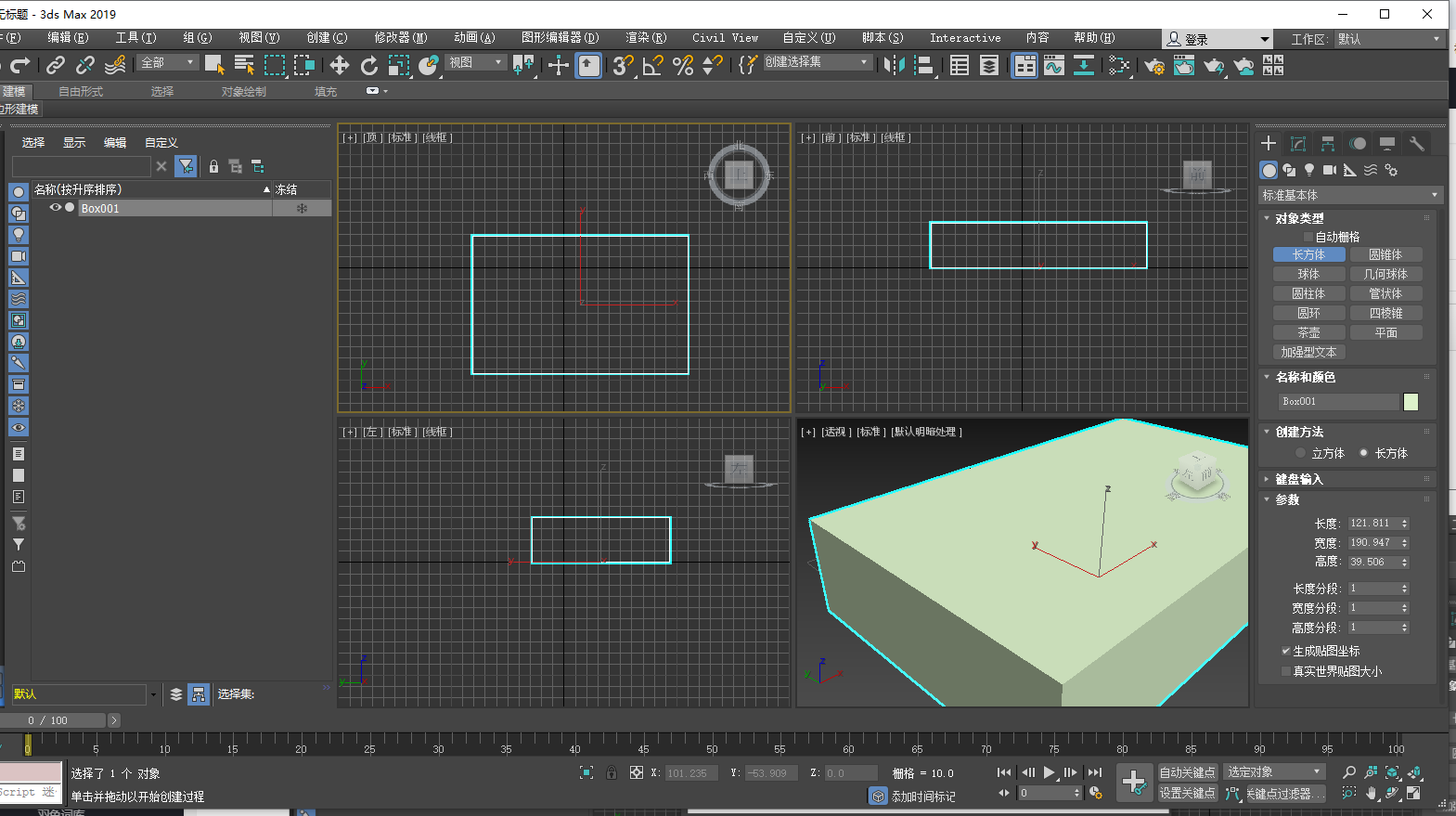Select the Lights category icon
The width and height of the screenshot is (1456, 816).
point(1309,170)
